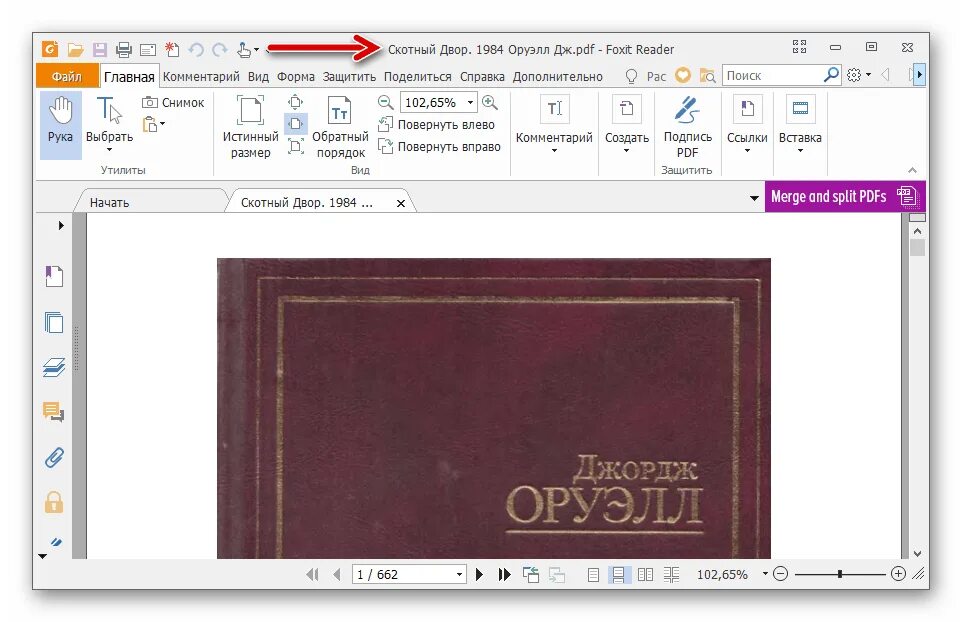Image resolution: width=962 pixels, height=622 pixels.
Task: Close the Скотный Двор document tab
Action: click(x=401, y=203)
